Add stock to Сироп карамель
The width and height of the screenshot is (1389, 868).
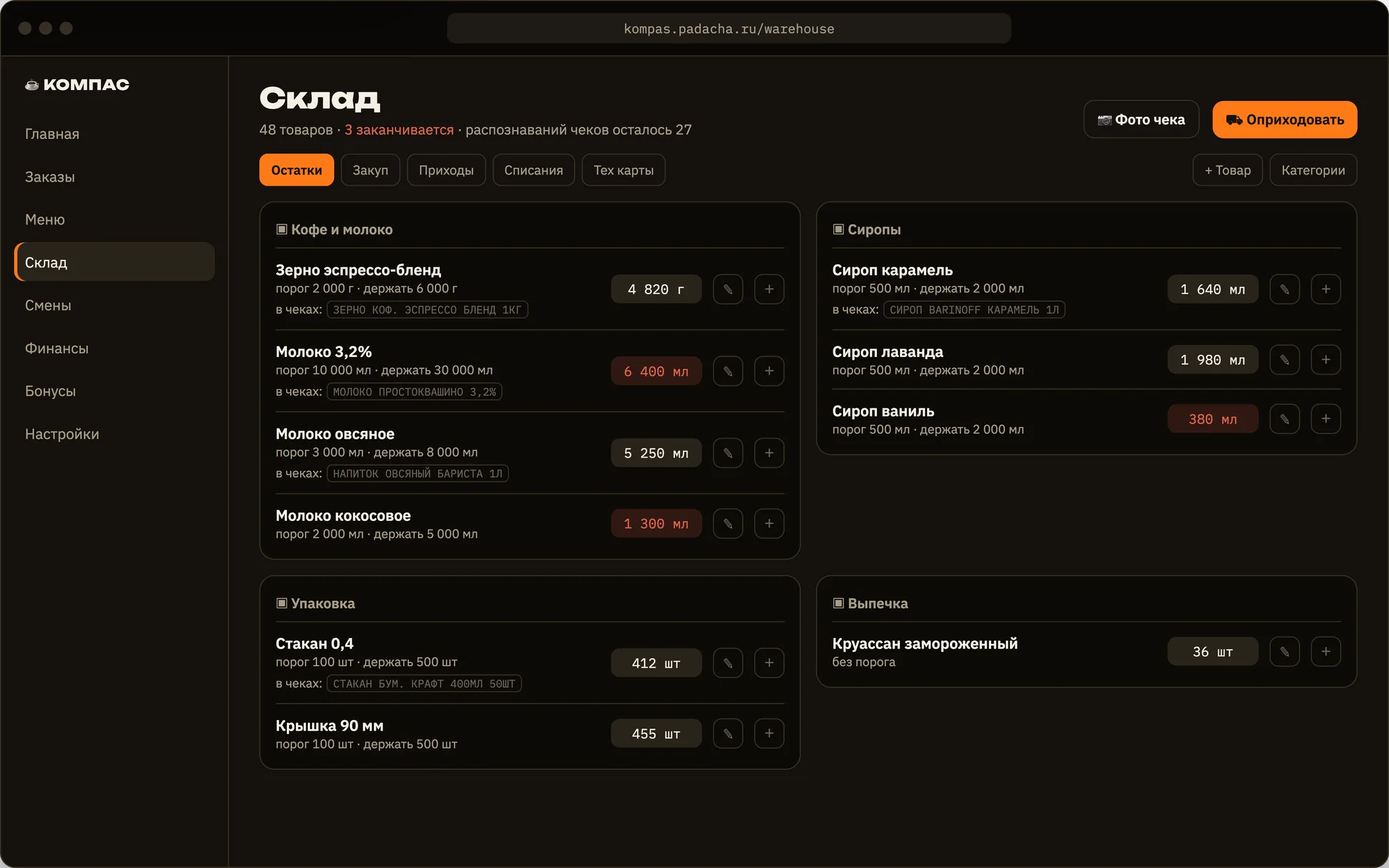click(1326, 290)
